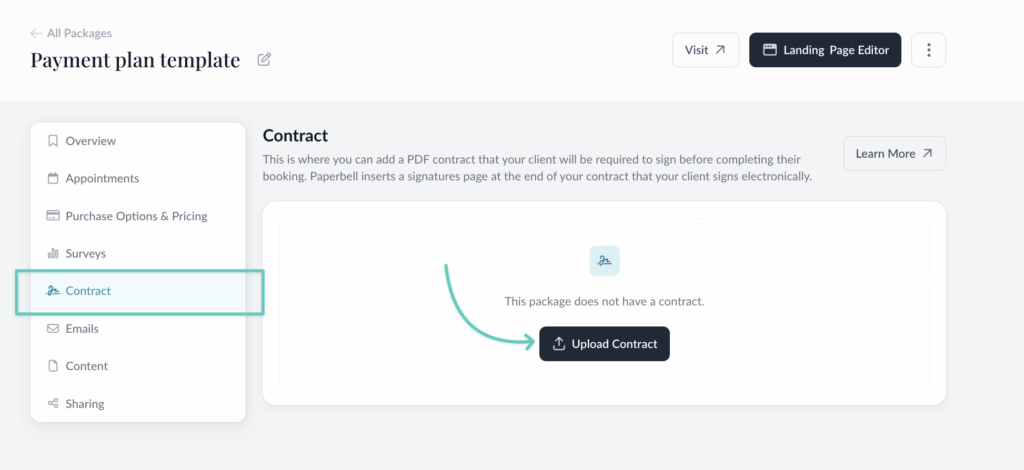
Task: Click the bookmark icon next to Overview
Action: pos(53,141)
